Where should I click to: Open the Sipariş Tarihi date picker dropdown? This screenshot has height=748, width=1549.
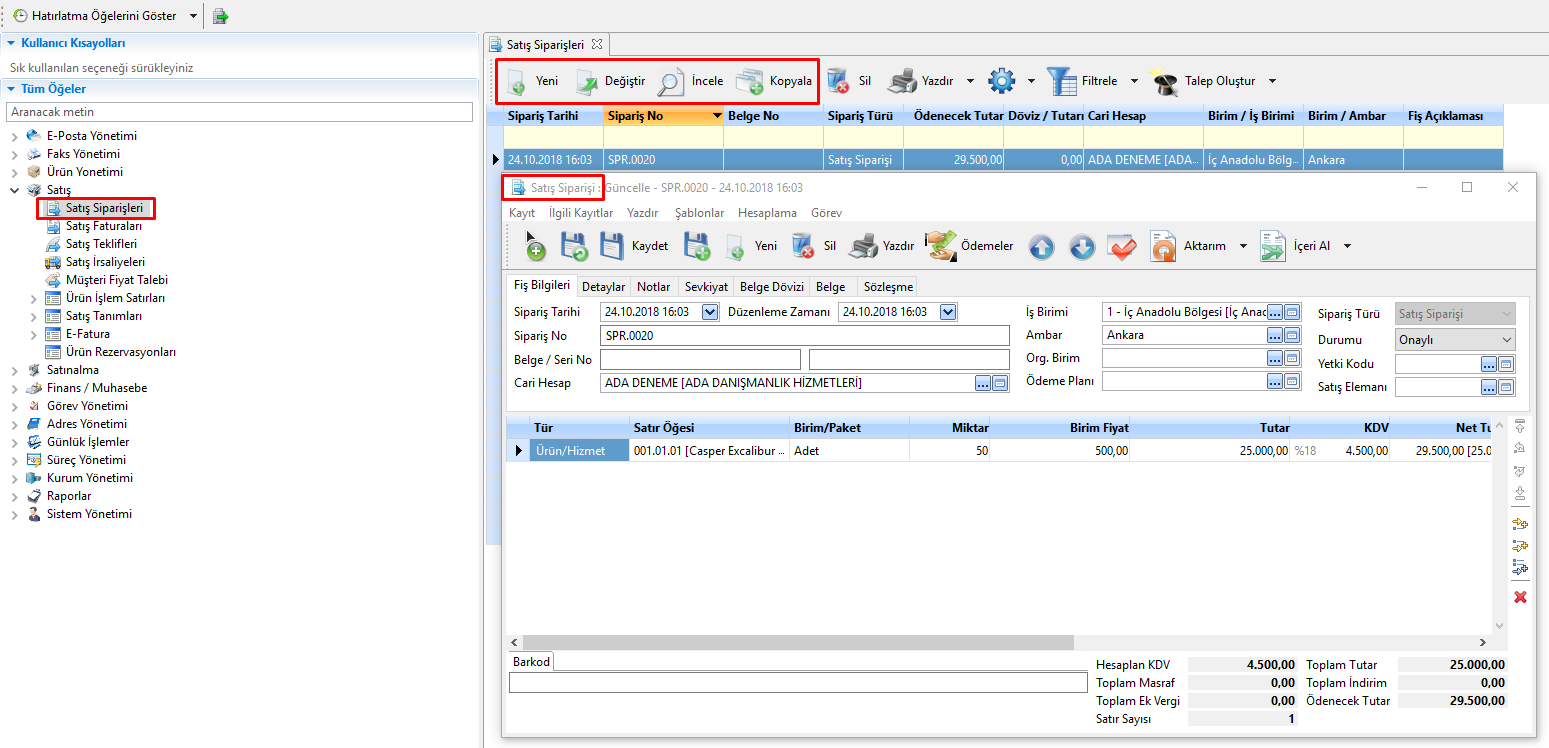pos(710,312)
